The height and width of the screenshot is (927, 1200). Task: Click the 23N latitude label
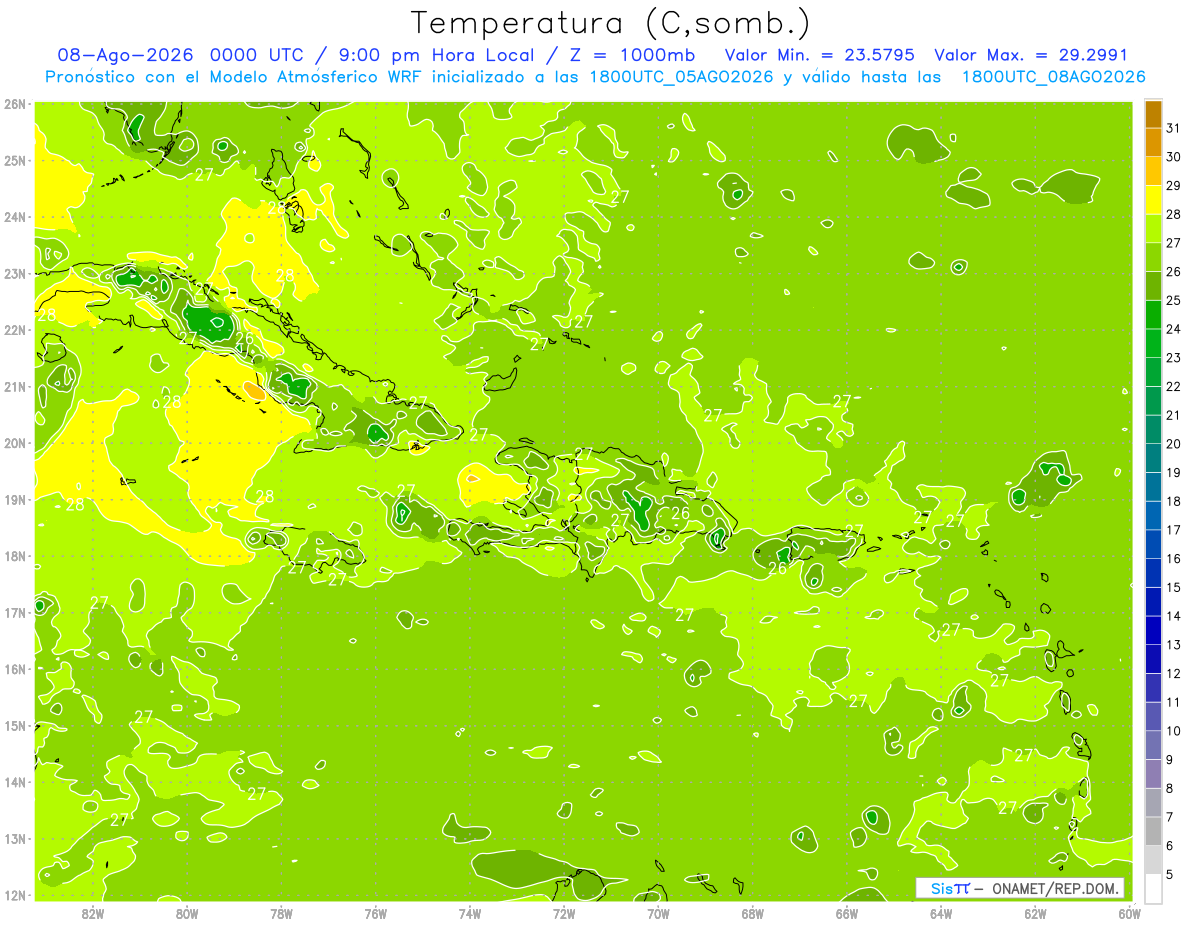point(14,273)
